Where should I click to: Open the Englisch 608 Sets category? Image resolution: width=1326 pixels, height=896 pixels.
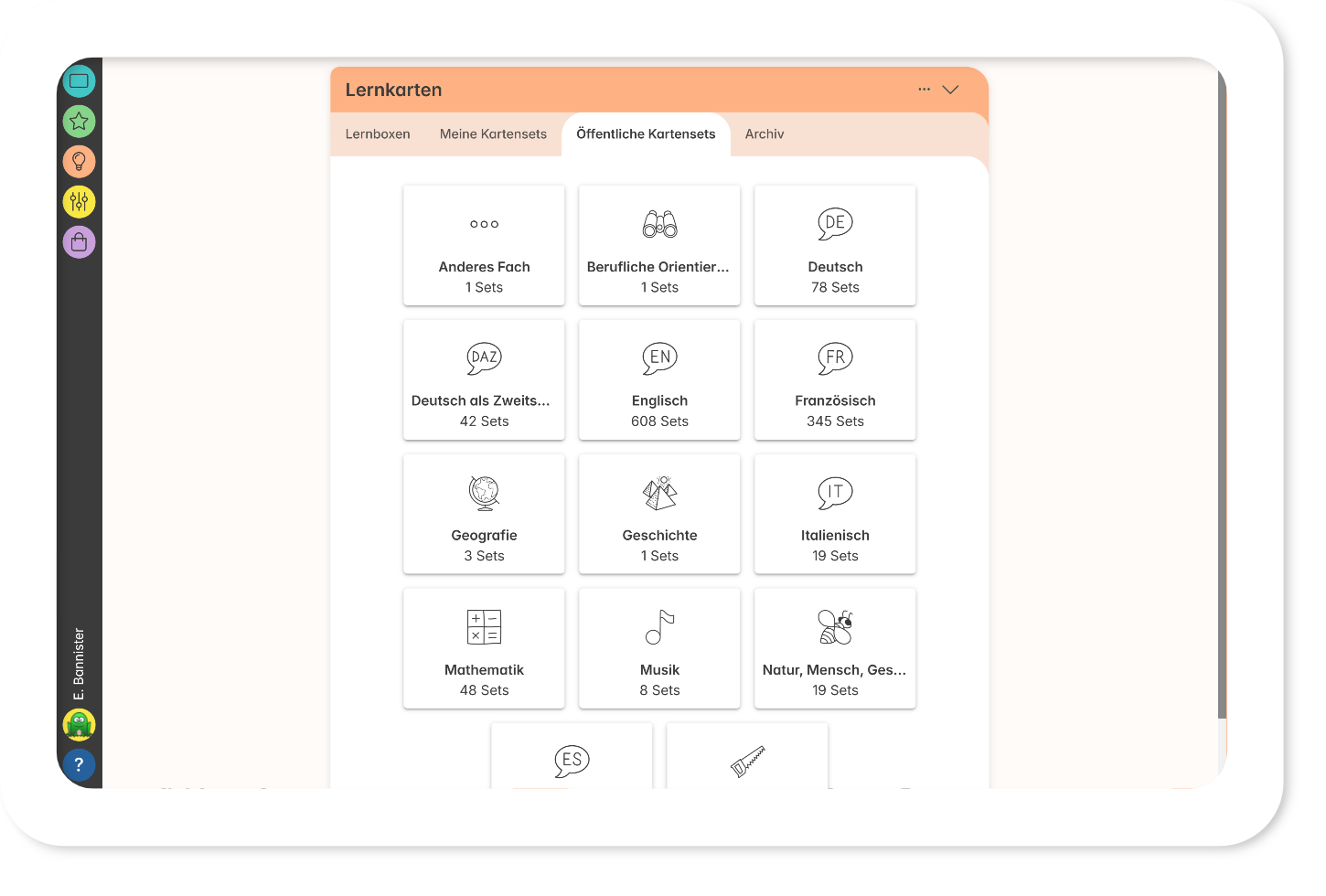pos(659,380)
